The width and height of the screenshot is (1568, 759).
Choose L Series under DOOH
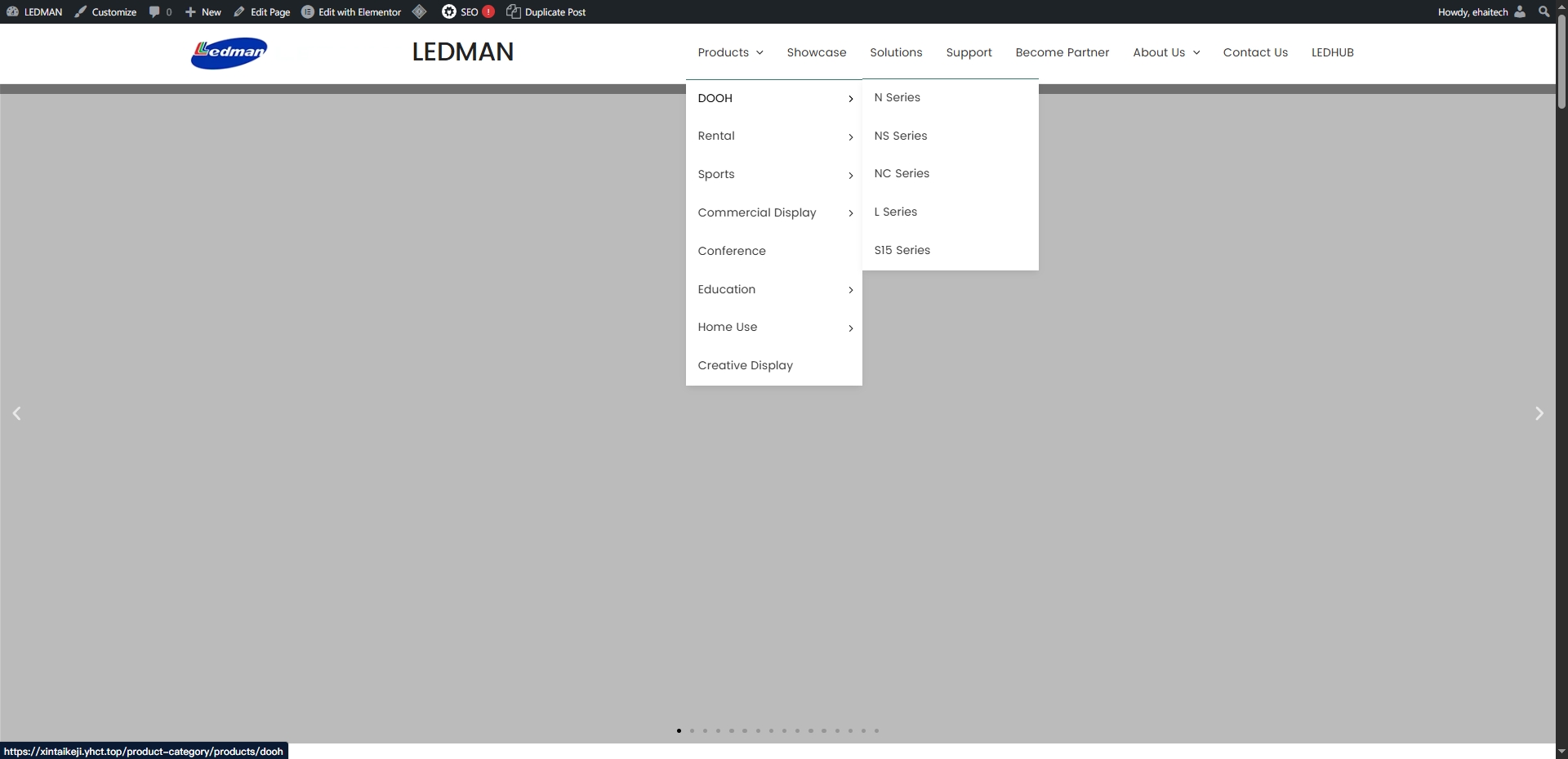[x=895, y=212]
